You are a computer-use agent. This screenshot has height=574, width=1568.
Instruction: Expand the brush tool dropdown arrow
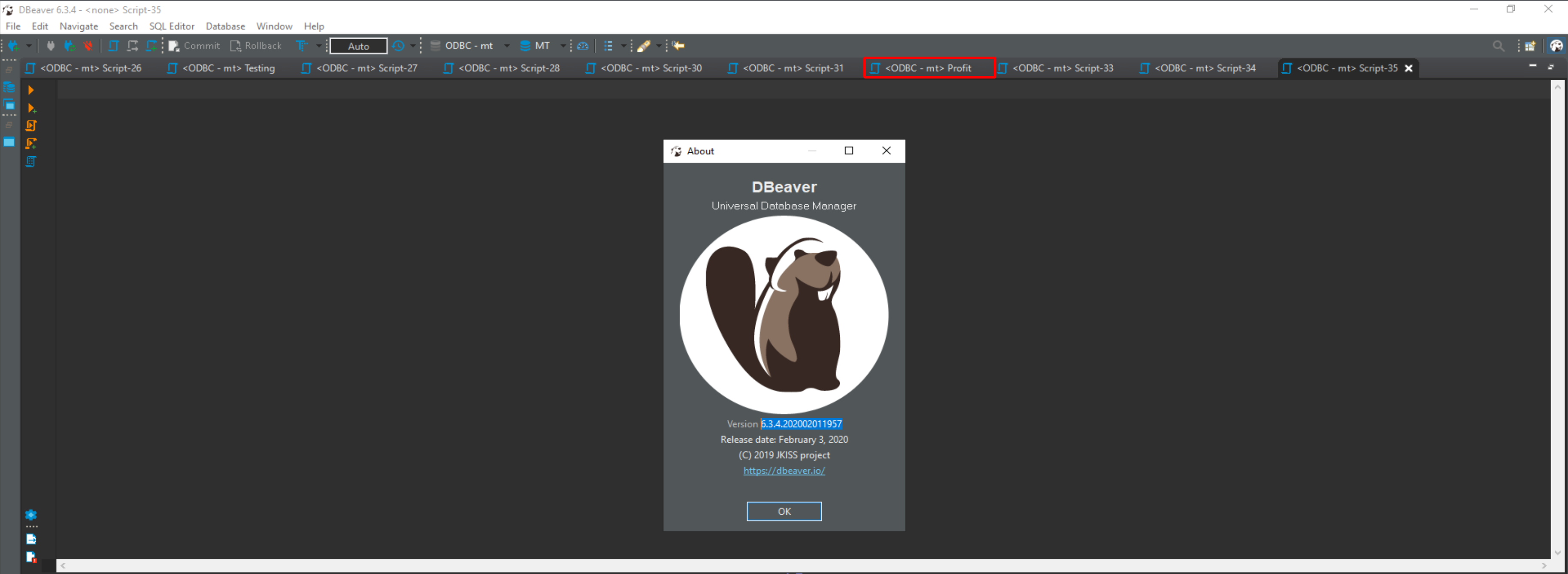tap(659, 45)
